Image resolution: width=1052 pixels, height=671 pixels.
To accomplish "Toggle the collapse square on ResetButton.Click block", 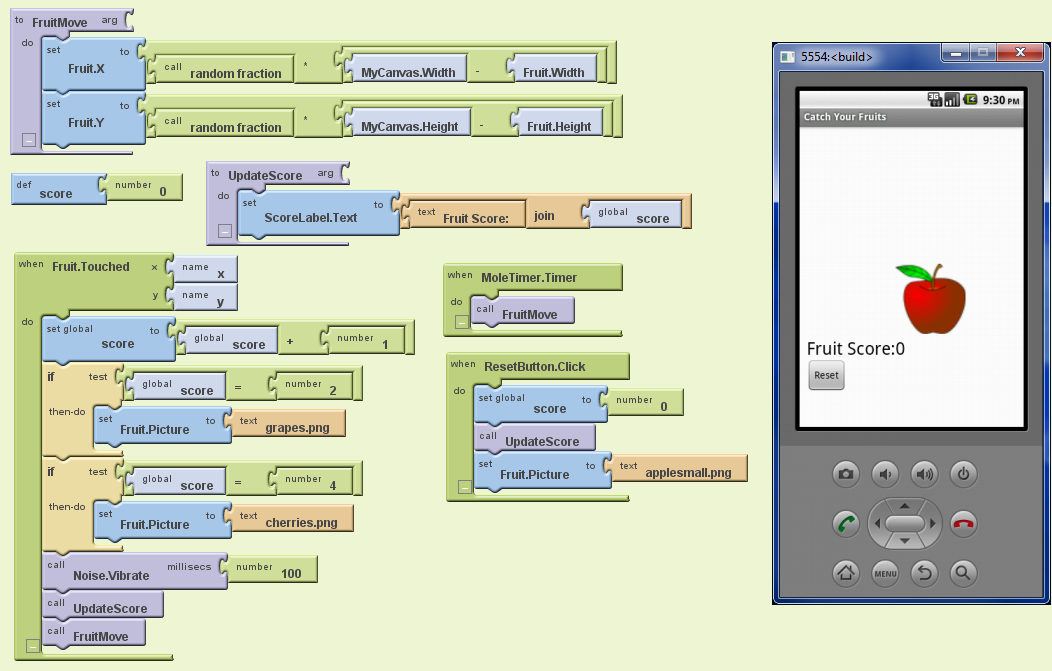I will point(463,487).
